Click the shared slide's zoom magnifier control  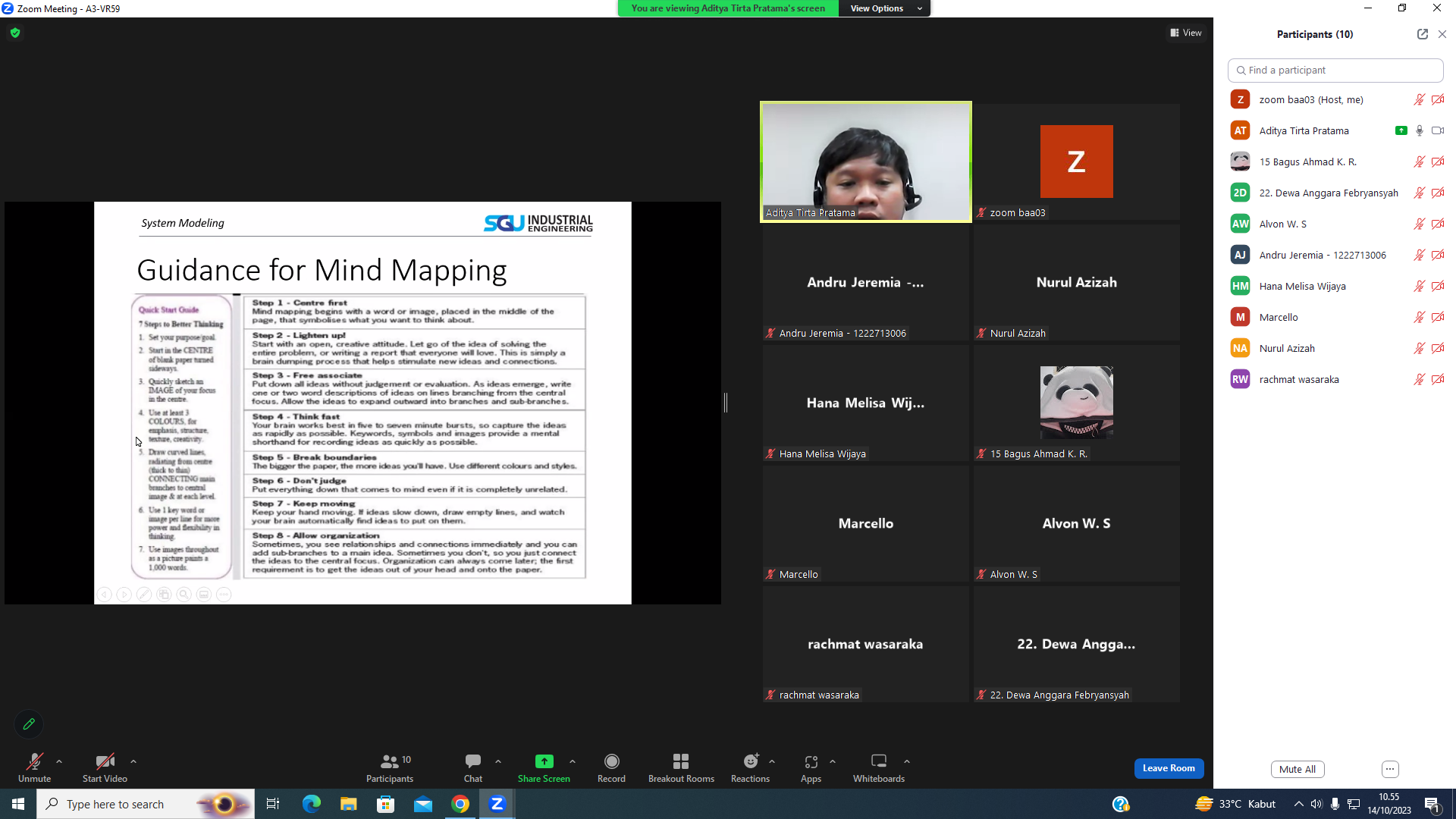tap(184, 595)
